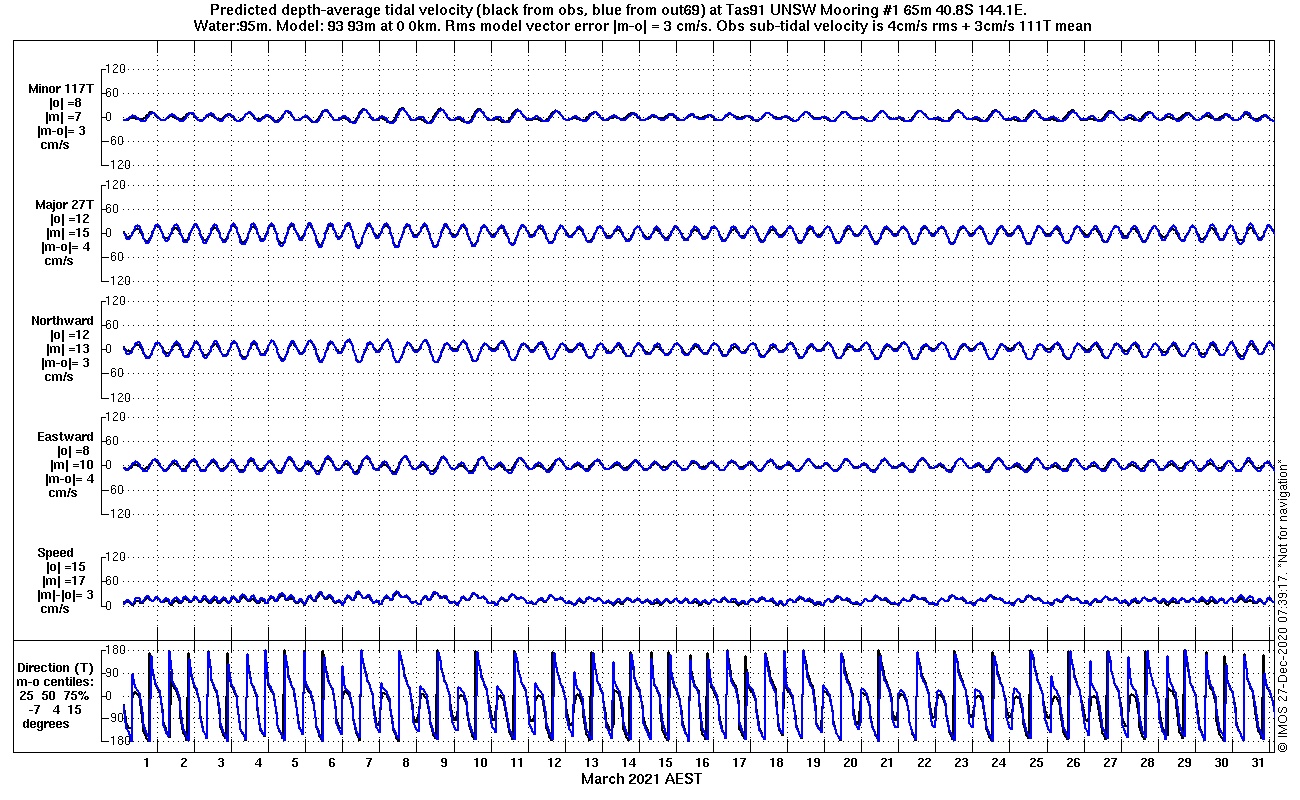This screenshot has height=800, width=1300.
Task: Select the 'Eastward' panel label
Action: click(65, 437)
